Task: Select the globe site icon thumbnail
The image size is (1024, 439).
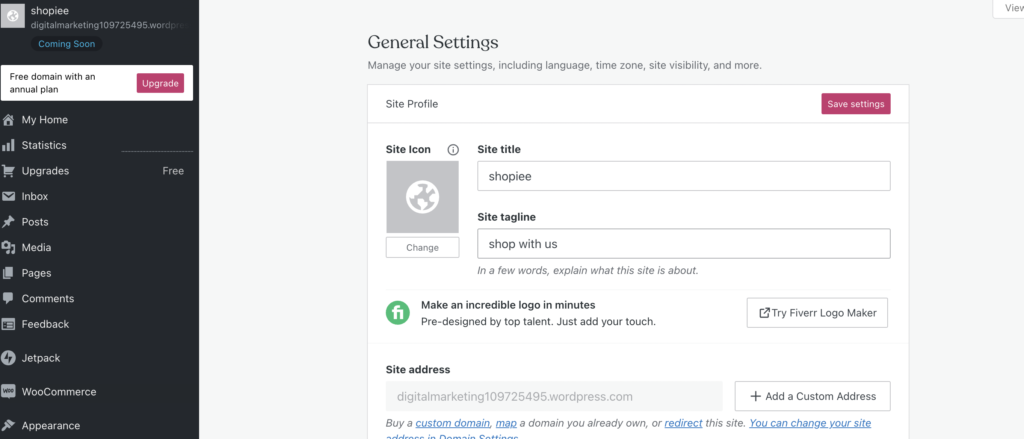Action: click(x=422, y=198)
